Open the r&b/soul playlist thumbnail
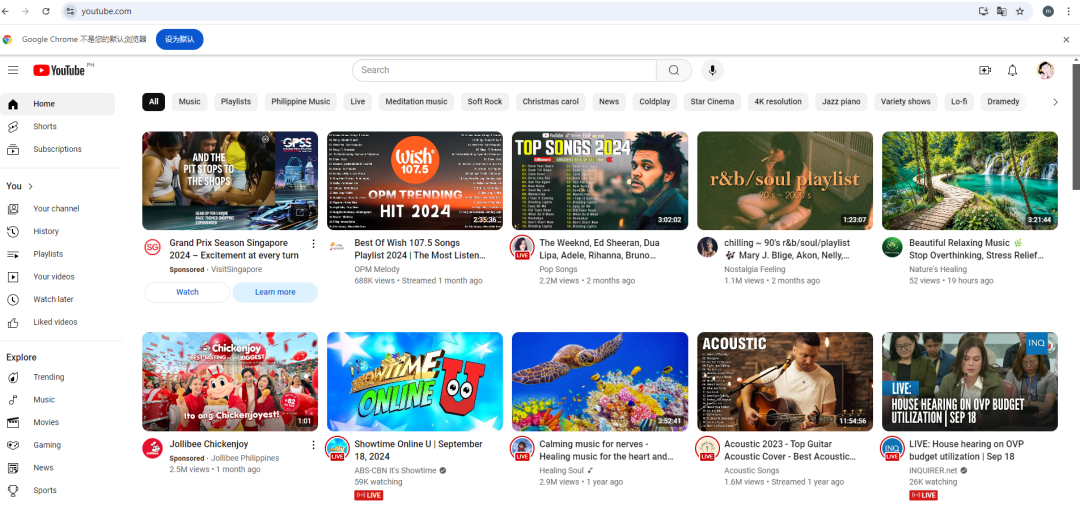 coord(785,181)
